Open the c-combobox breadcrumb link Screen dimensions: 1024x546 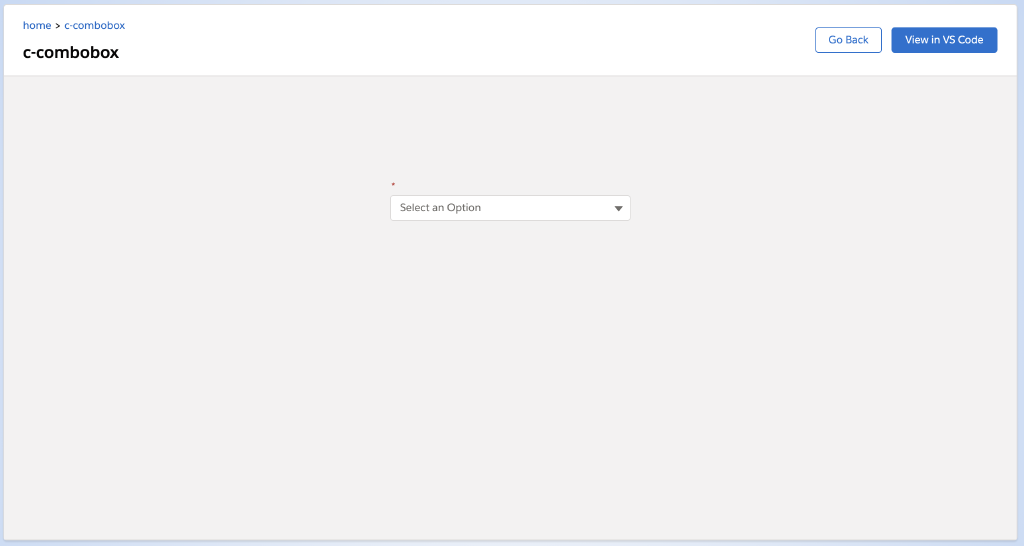[95, 26]
